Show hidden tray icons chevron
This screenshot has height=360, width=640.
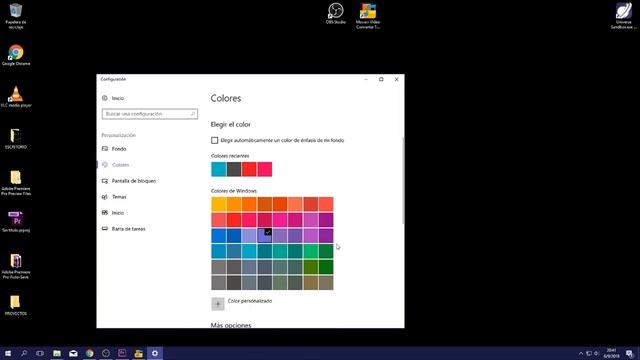581,353
